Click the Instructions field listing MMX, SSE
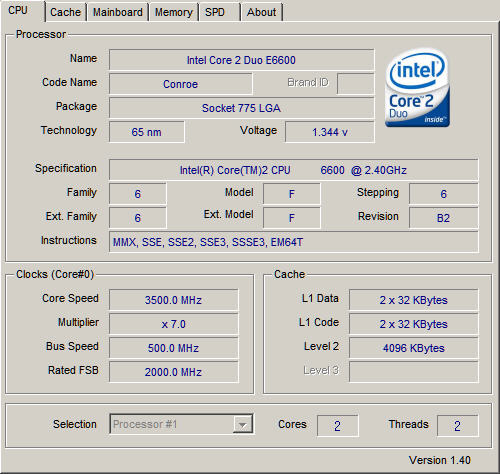This screenshot has width=500, height=474. 294,242
